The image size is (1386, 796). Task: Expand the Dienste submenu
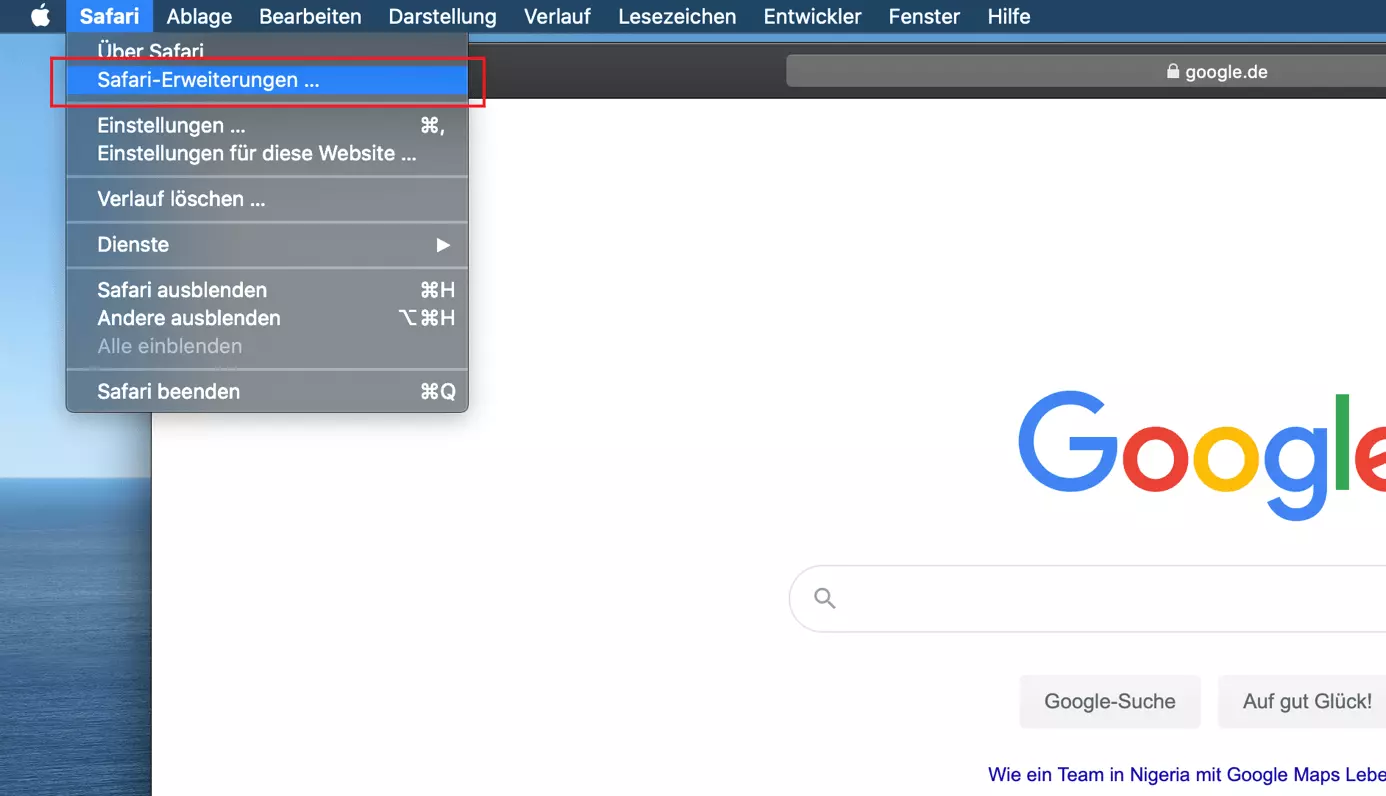coord(267,245)
